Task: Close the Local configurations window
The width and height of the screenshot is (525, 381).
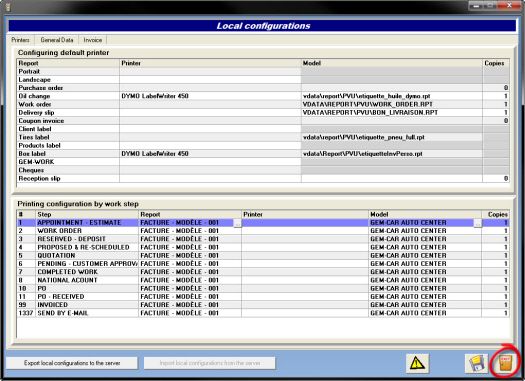Action: [x=509, y=5]
